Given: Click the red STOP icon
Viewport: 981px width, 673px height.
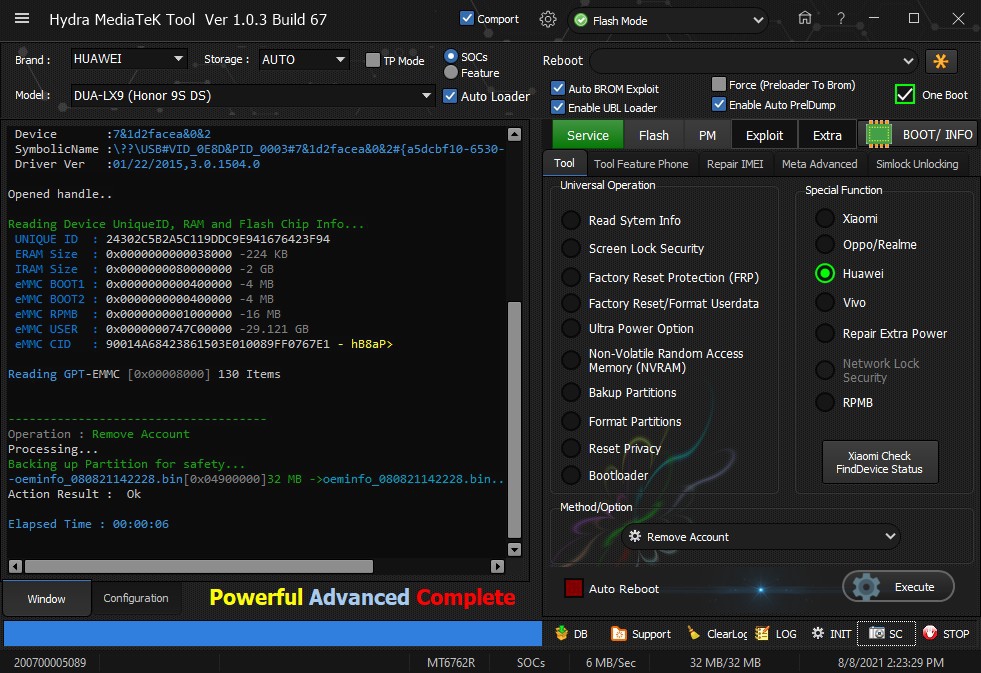Looking at the screenshot, I should tap(930, 633).
